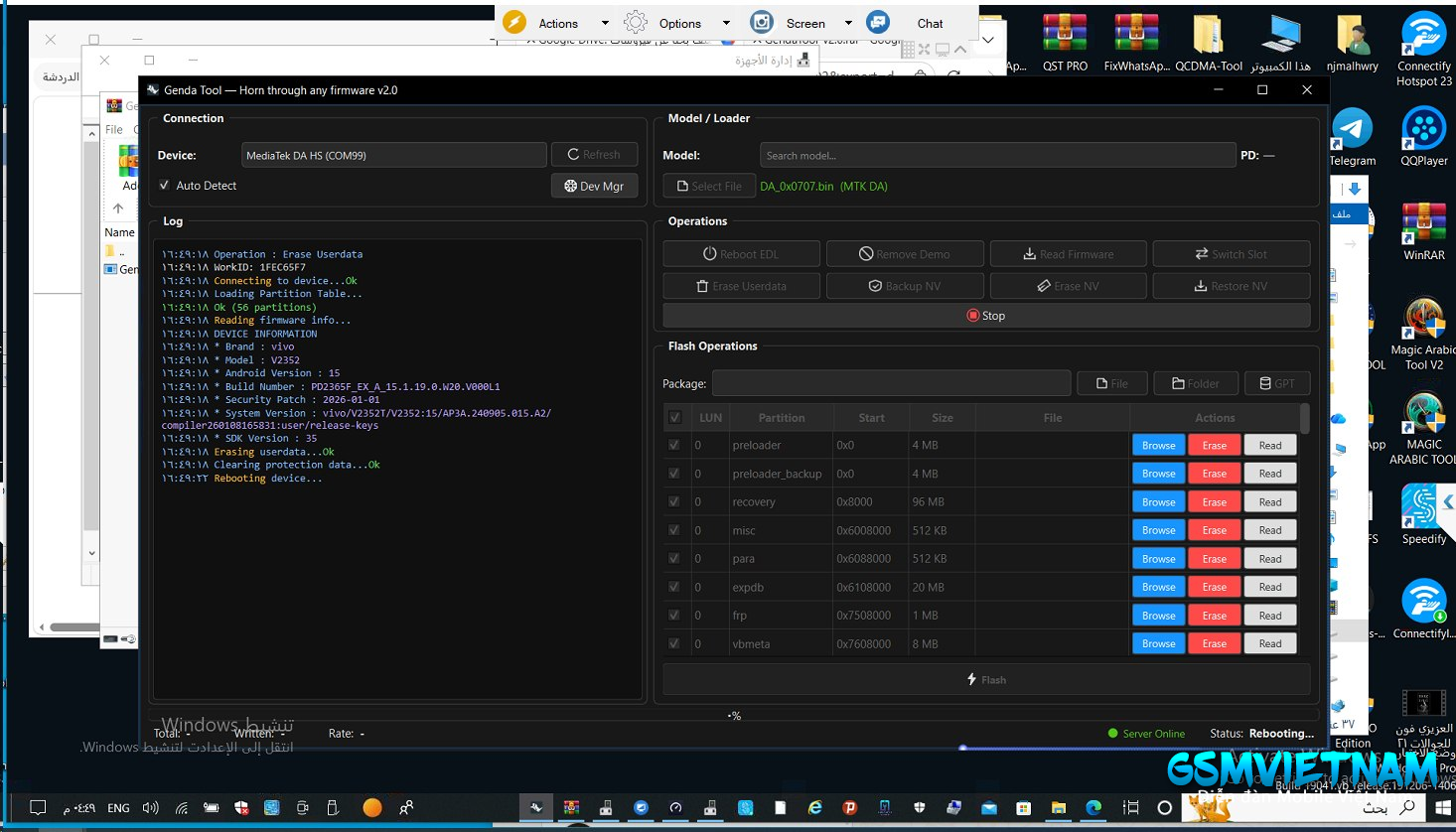Click the volume icon in the taskbar
Image resolution: width=1456 pixels, height=832 pixels.
coord(150,808)
